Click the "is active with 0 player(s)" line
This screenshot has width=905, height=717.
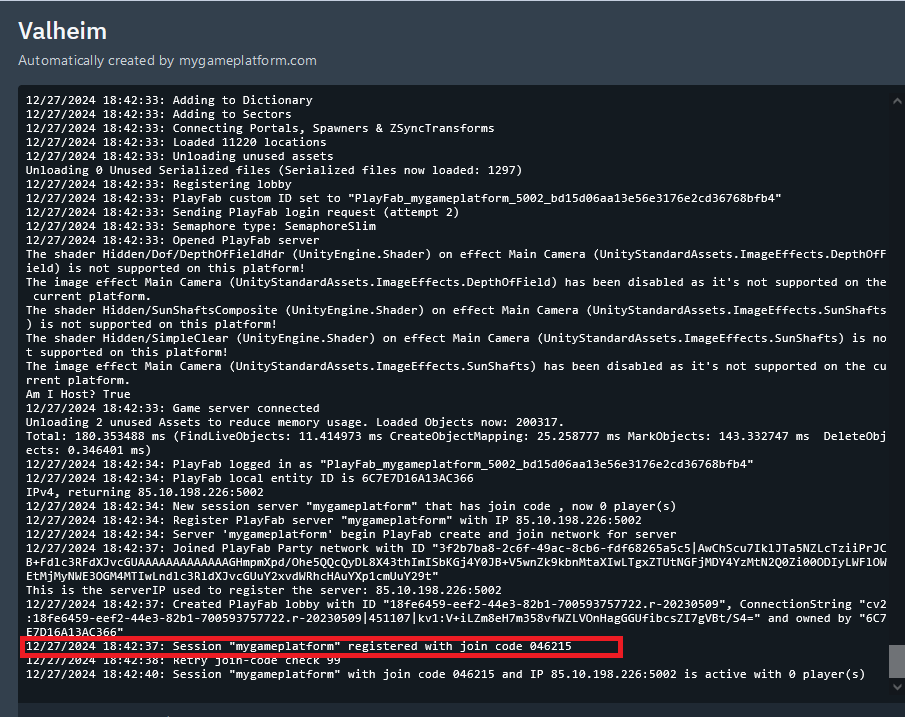[x=446, y=674]
